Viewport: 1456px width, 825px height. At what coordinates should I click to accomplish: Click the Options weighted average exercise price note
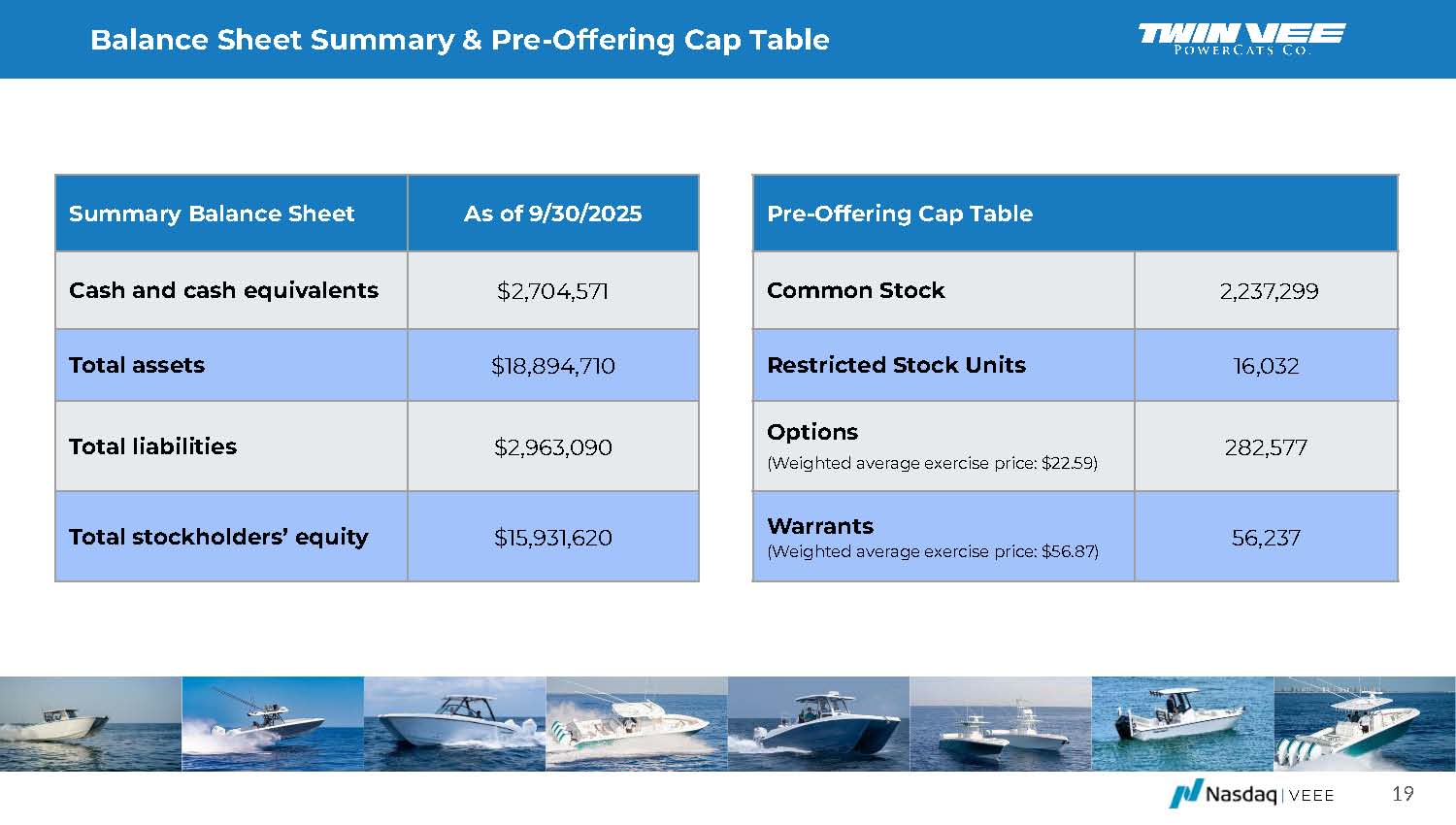(932, 463)
